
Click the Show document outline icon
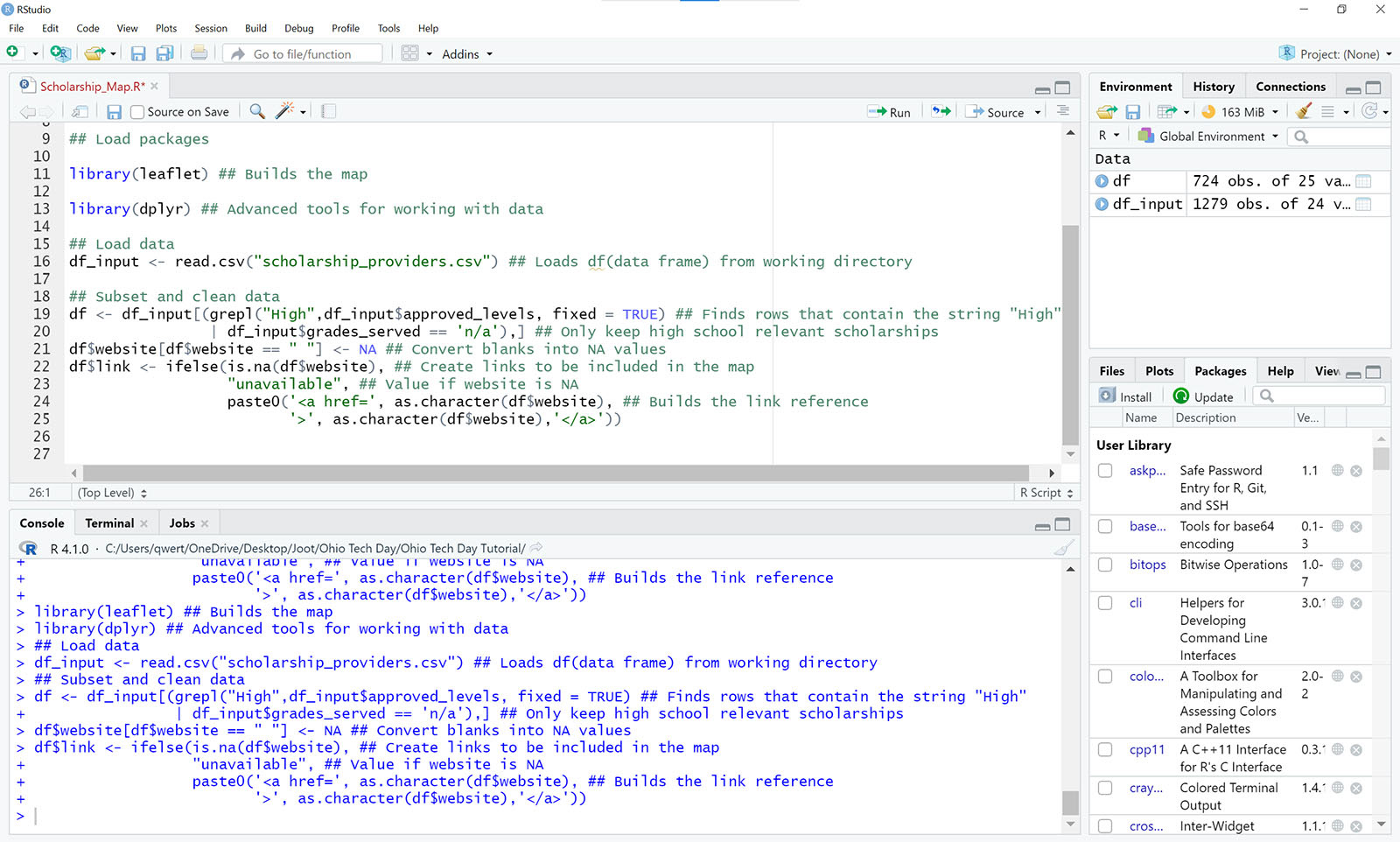(x=1063, y=111)
